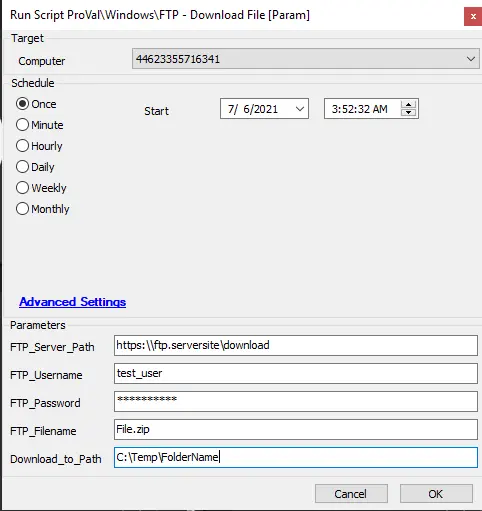Select the Minute schedule option
This screenshot has width=482, height=511.
pos(22,125)
